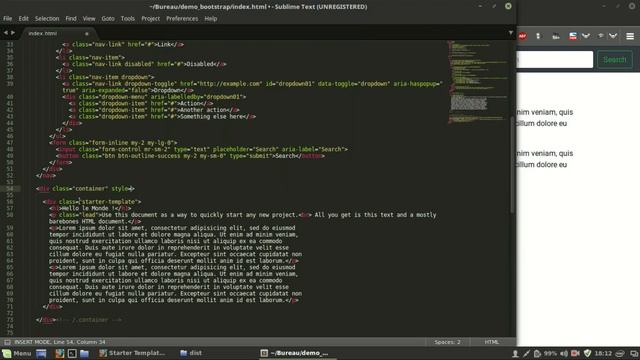This screenshot has height=360, width=640.
Task: Click the 'Another action' dropdown-item line
Action: (154, 110)
